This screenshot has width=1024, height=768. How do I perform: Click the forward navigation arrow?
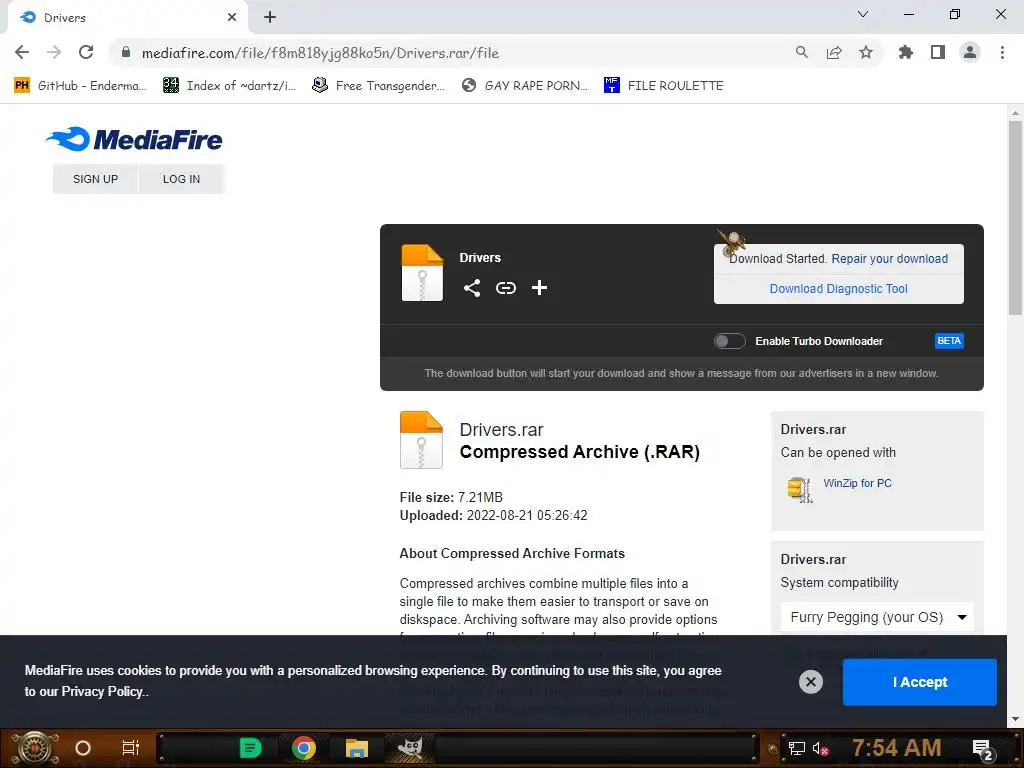click(x=54, y=52)
